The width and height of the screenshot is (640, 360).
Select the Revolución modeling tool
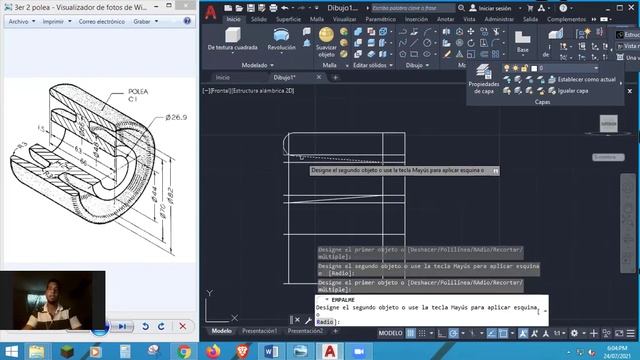point(281,39)
